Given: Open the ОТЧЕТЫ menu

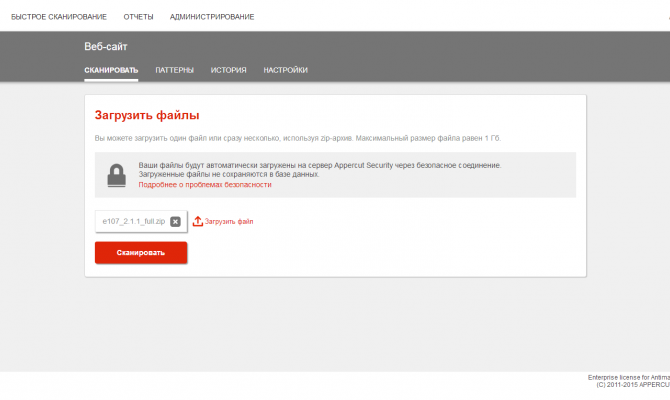Looking at the screenshot, I should (138, 17).
